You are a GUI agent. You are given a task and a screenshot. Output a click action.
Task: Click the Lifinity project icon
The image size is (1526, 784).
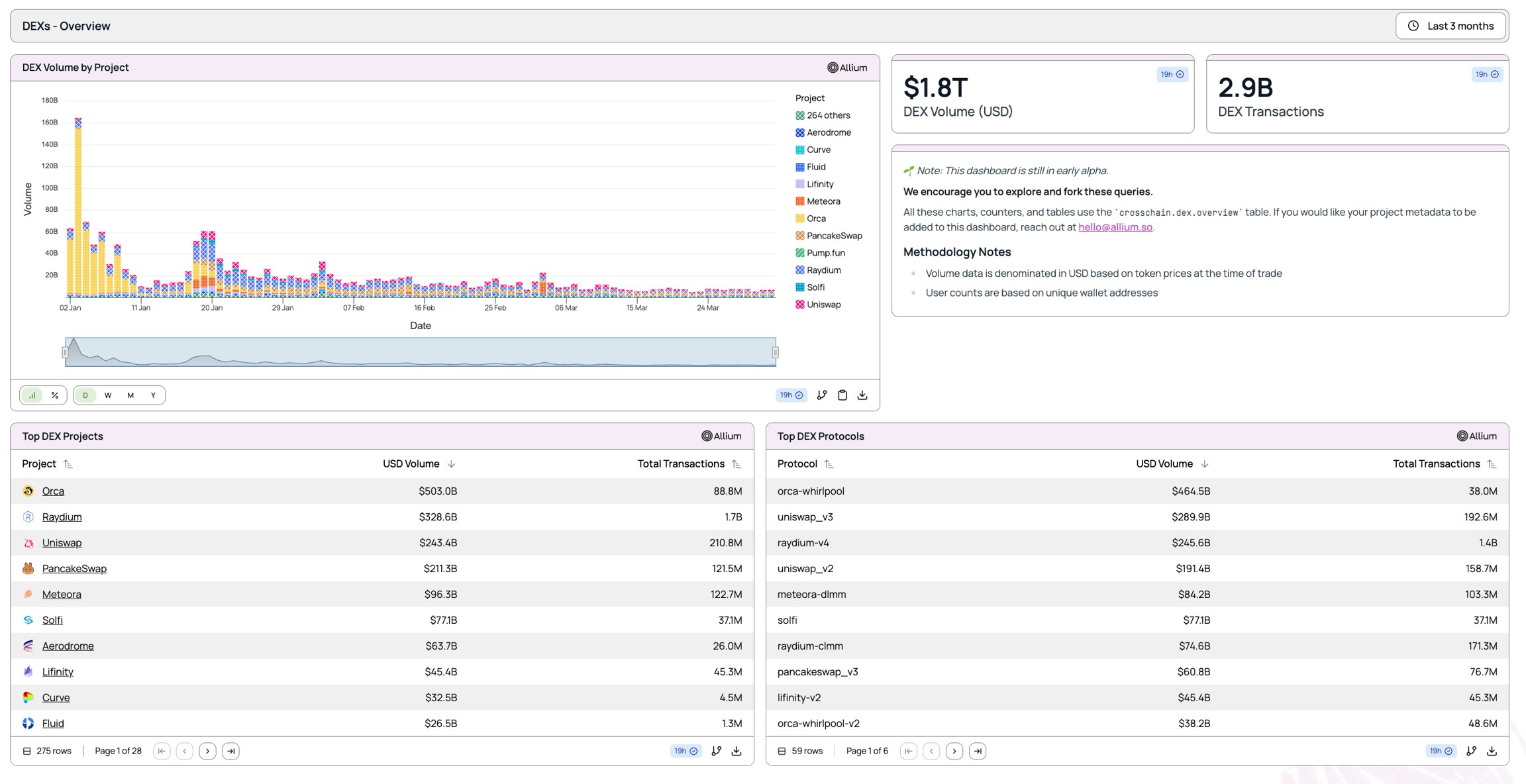point(28,672)
